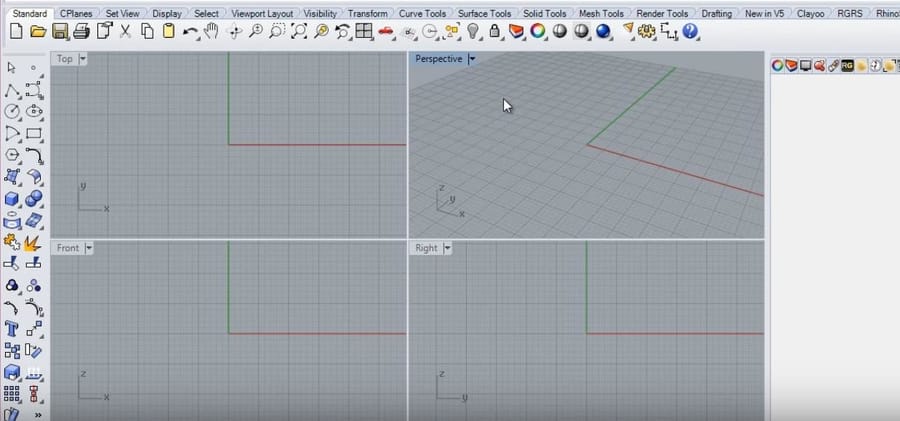900x421 pixels.
Task: Select the Box solid tool
Action: pos(11,199)
